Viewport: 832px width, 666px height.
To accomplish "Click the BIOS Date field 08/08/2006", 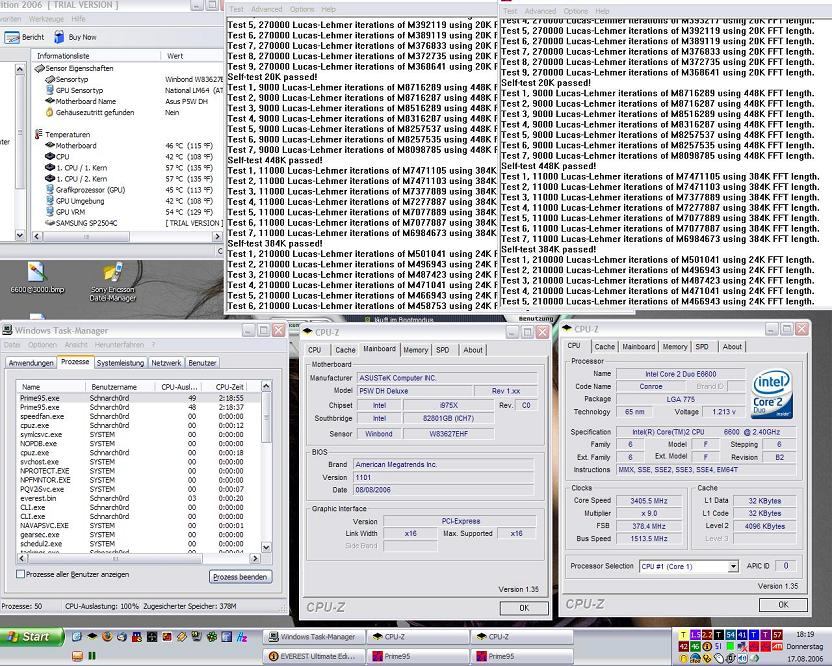I will coord(445,490).
